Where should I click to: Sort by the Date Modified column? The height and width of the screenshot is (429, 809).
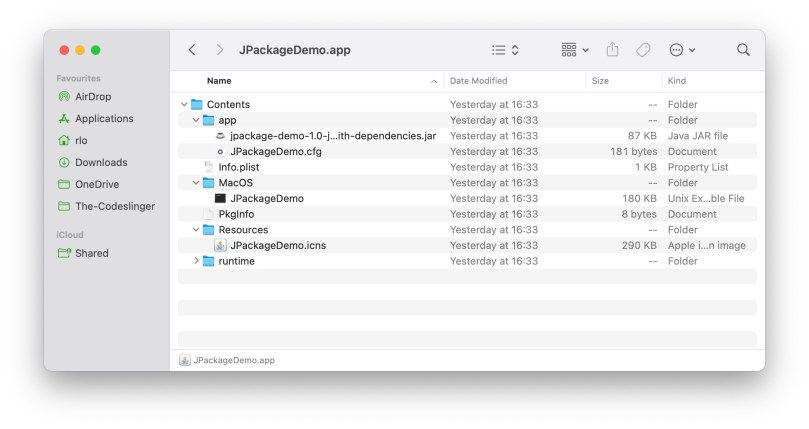tap(479, 81)
